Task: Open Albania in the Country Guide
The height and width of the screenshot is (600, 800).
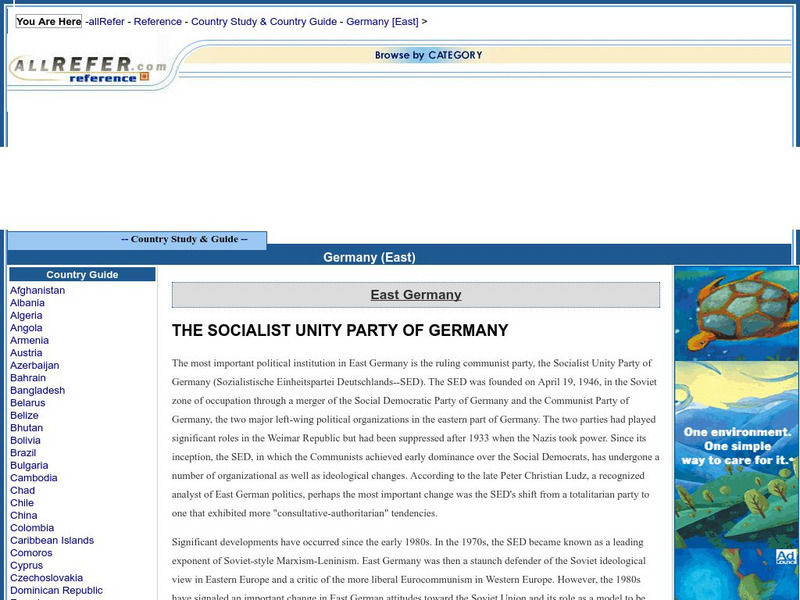Action: coord(28,303)
